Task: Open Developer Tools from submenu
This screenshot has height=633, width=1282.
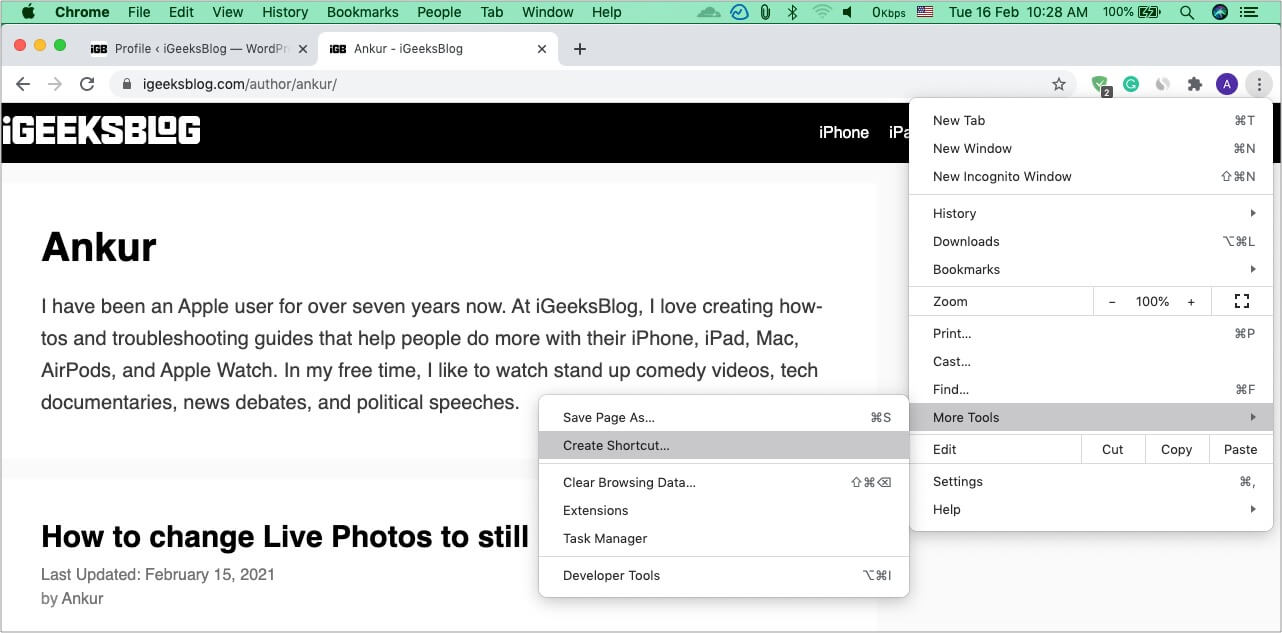Action: (724, 575)
